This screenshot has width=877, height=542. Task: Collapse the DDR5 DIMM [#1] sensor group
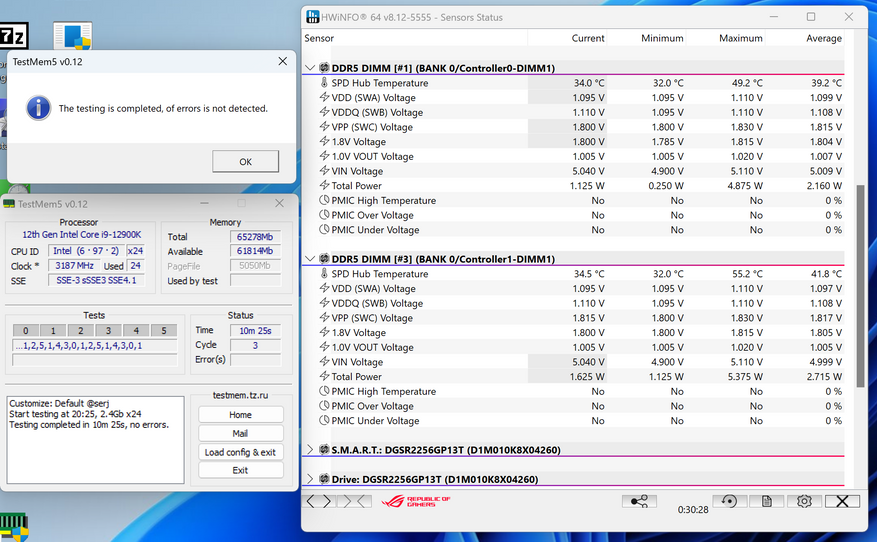click(x=310, y=68)
